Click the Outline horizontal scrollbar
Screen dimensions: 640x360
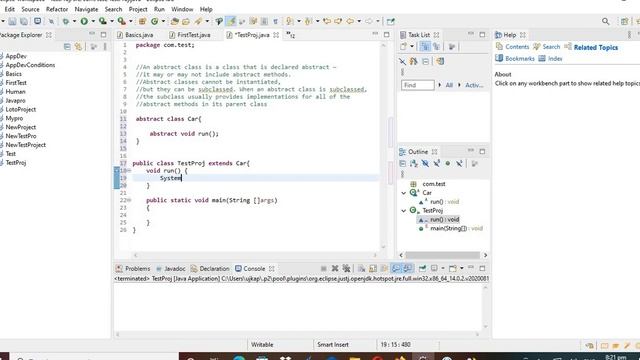[442, 255]
